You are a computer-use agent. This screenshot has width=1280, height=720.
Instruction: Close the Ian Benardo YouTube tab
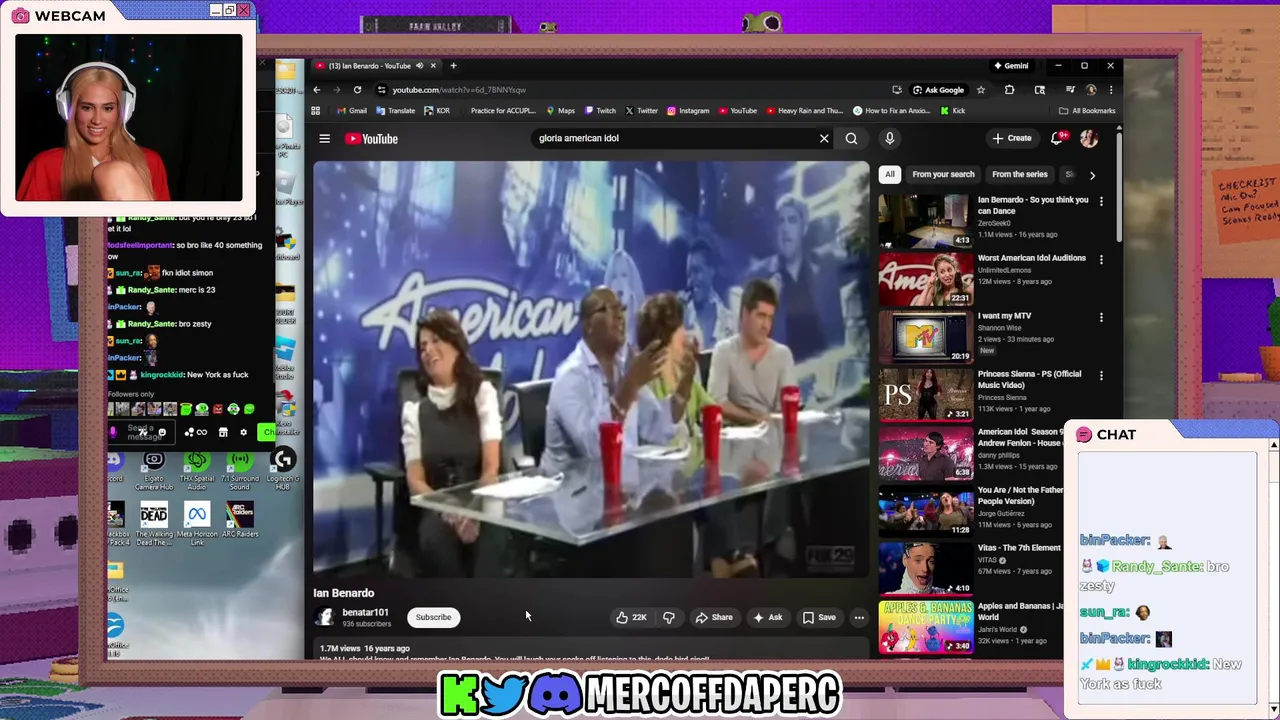(433, 66)
